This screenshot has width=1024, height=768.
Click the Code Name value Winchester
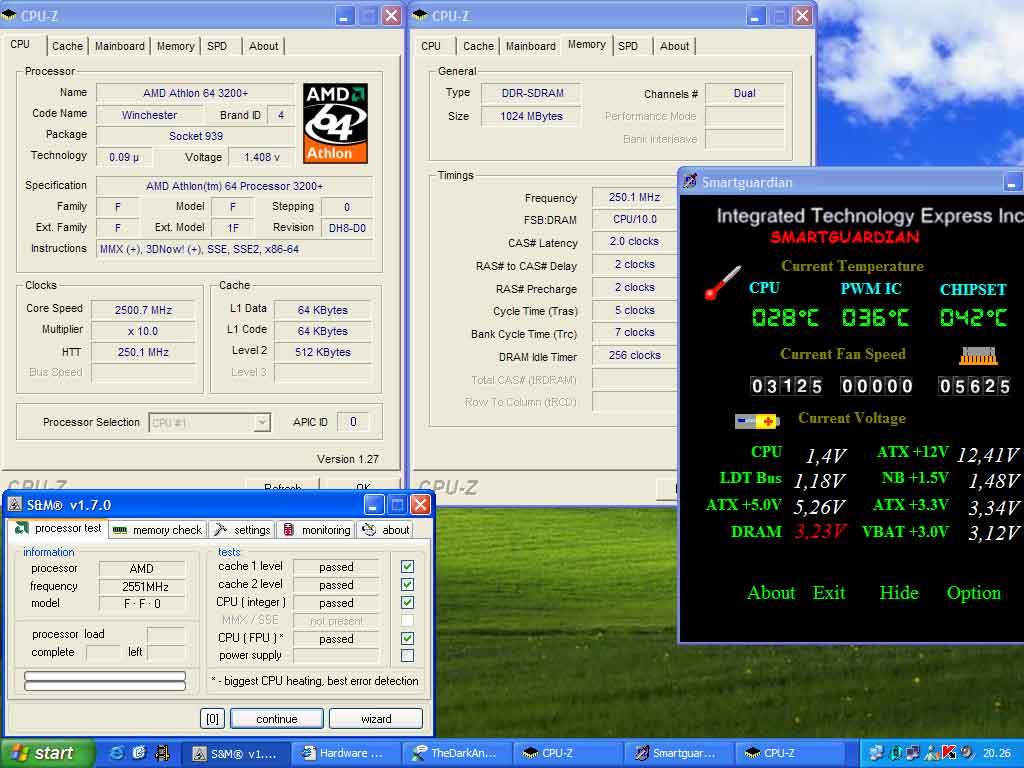pyautogui.click(x=149, y=115)
